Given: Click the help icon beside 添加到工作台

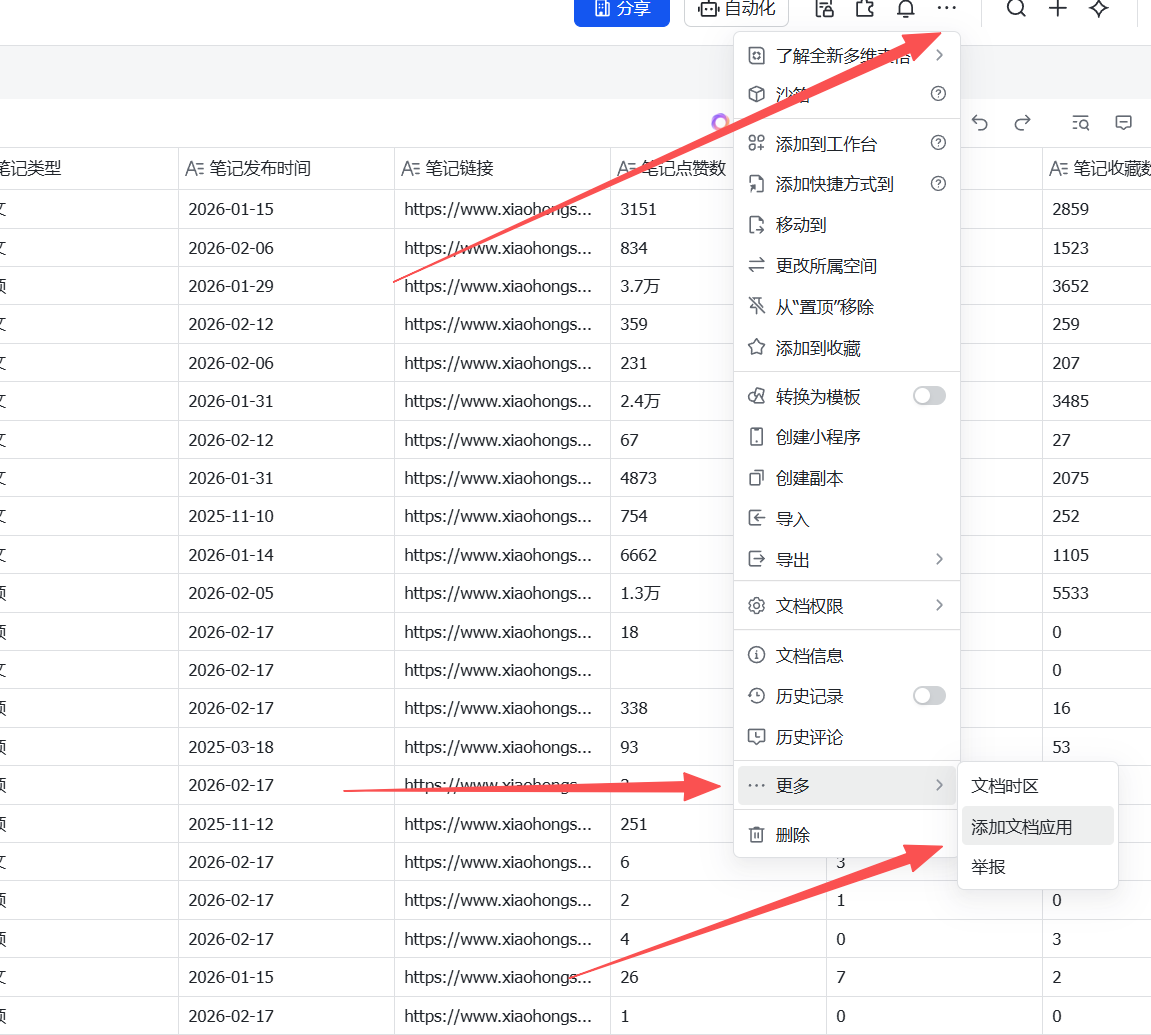Looking at the screenshot, I should point(938,142).
